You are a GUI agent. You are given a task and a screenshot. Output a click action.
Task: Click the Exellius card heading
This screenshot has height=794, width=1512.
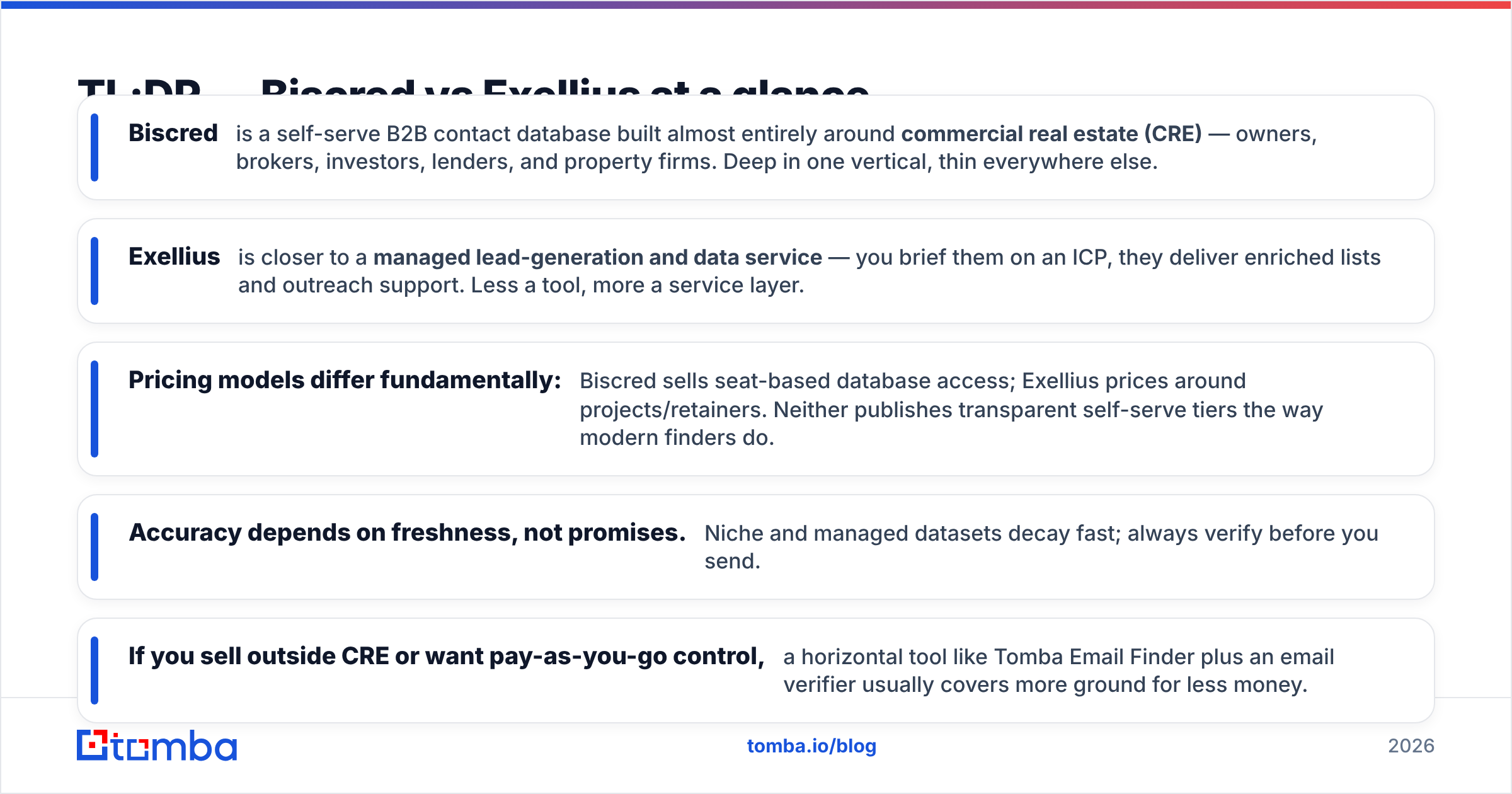coord(175,256)
